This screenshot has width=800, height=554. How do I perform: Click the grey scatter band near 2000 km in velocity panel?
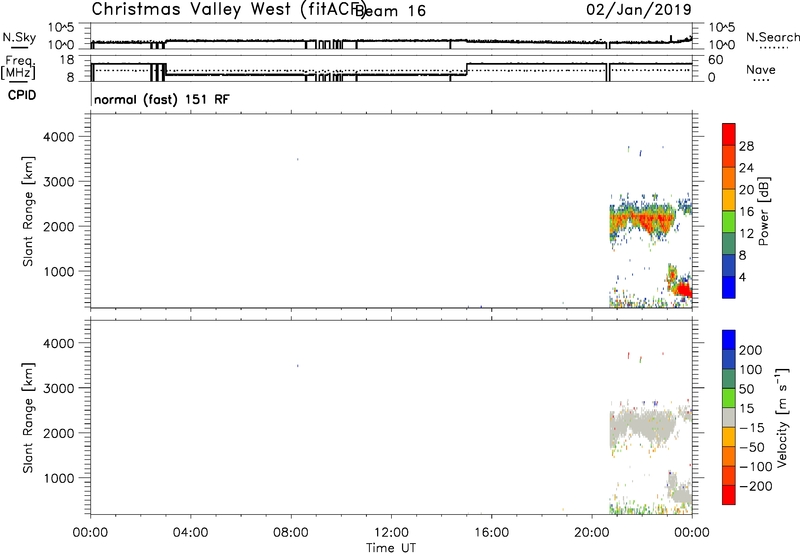click(x=643, y=425)
